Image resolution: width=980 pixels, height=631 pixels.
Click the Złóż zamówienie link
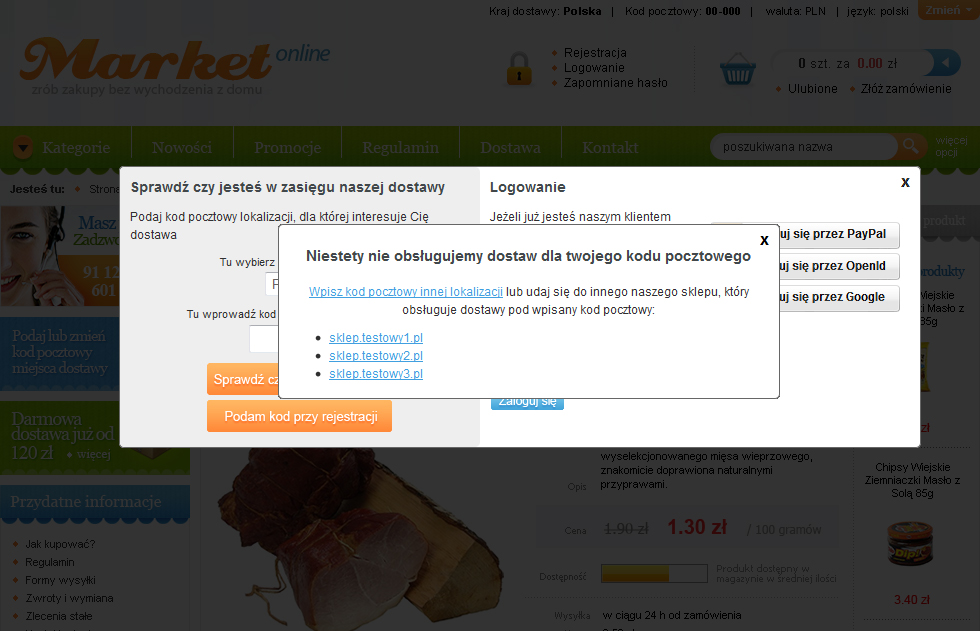906,89
